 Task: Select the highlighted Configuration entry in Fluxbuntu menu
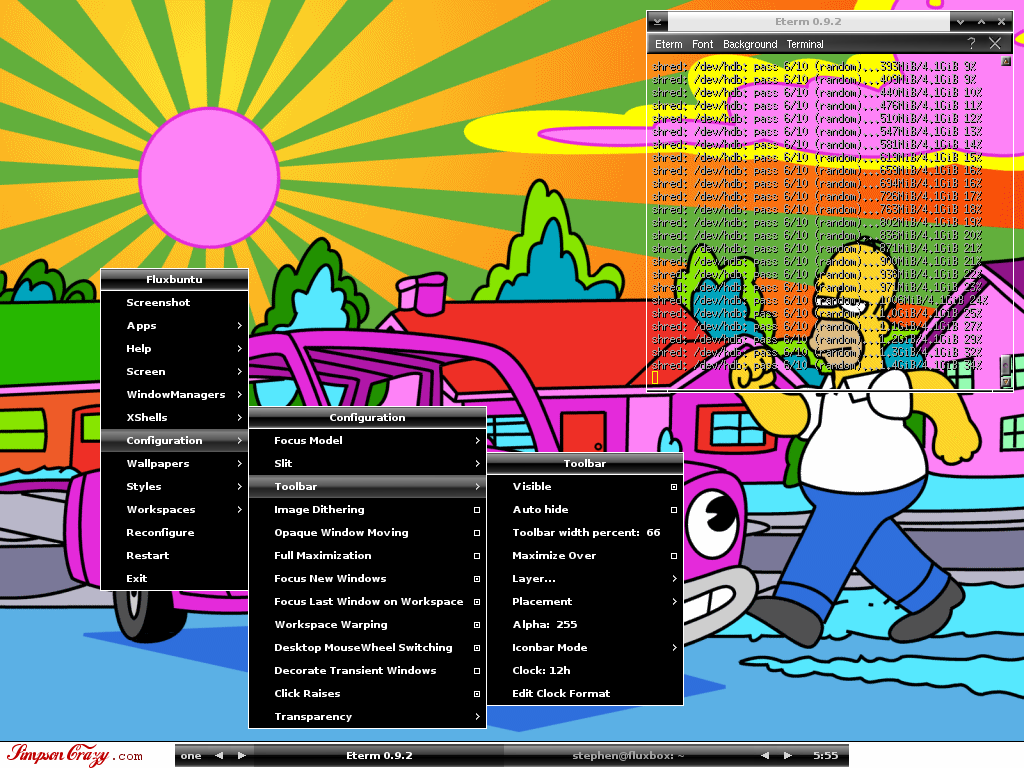(x=174, y=440)
